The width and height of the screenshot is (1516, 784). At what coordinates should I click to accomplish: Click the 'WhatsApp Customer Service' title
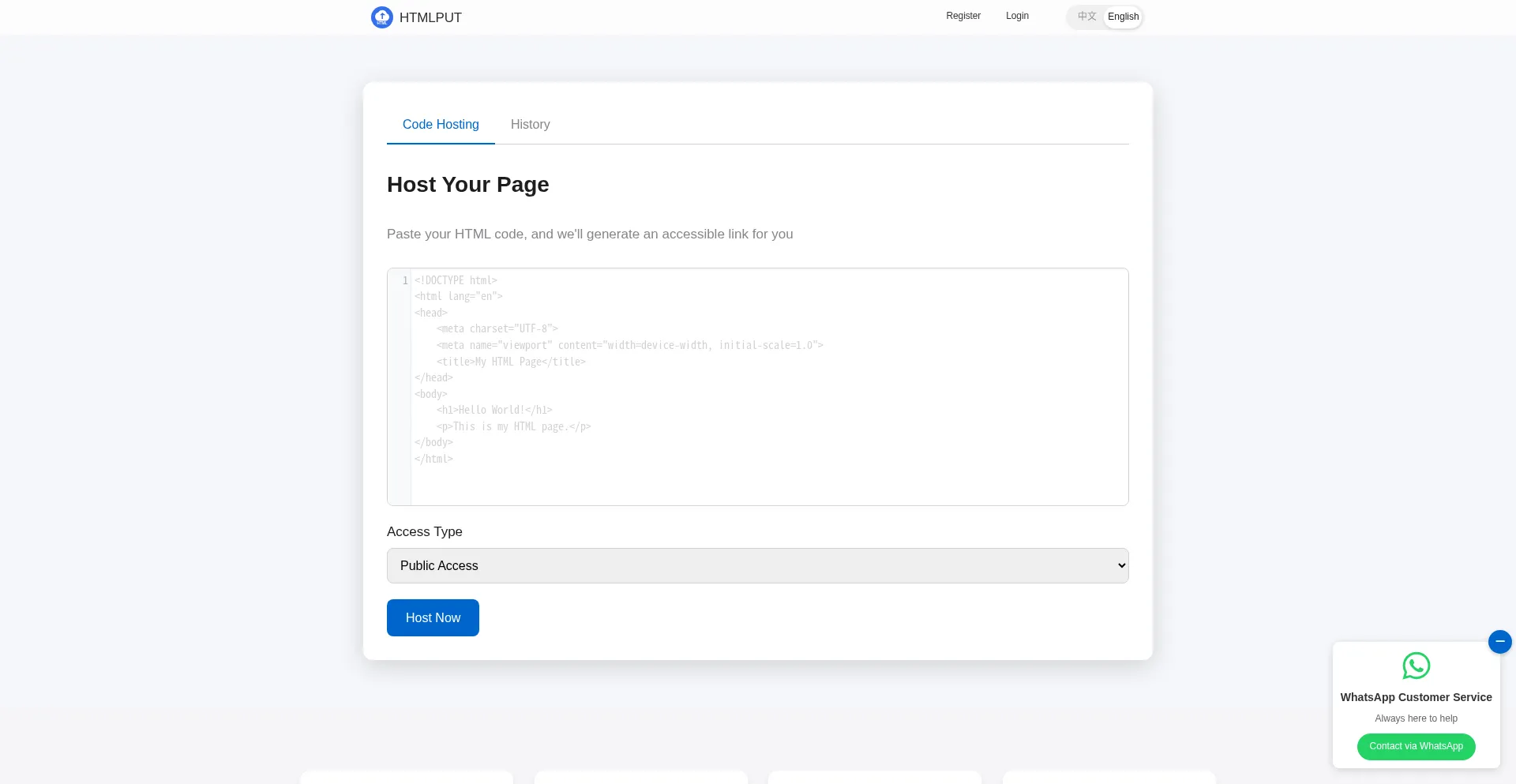click(1416, 697)
